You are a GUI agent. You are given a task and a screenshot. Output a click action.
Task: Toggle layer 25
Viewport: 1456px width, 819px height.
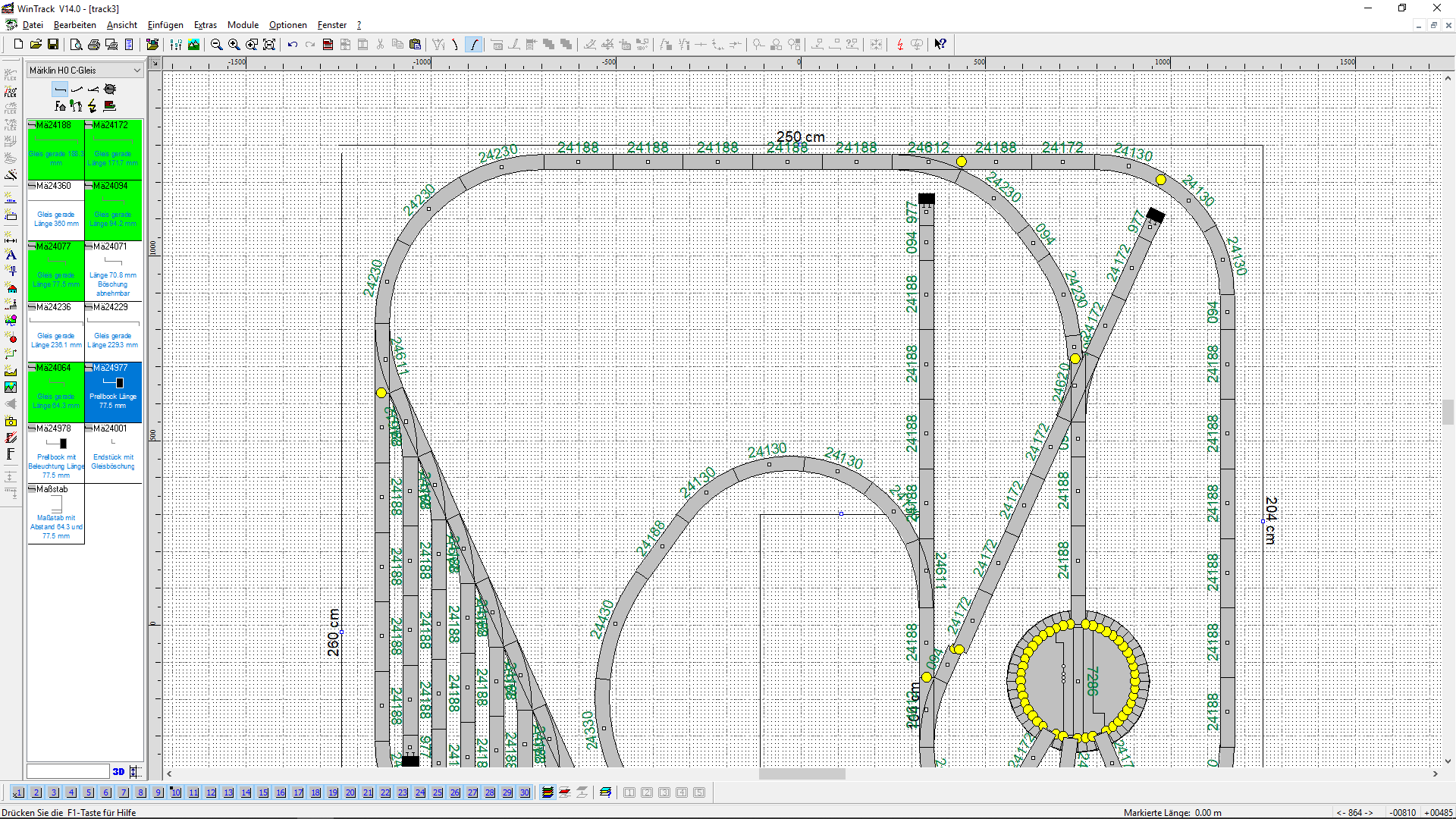[x=438, y=792]
